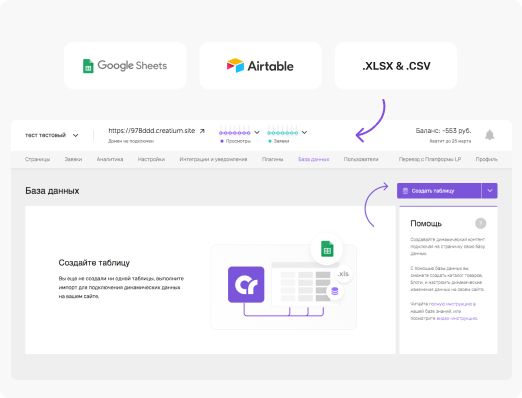Open Интеграции и уведомления tab

[x=213, y=159]
